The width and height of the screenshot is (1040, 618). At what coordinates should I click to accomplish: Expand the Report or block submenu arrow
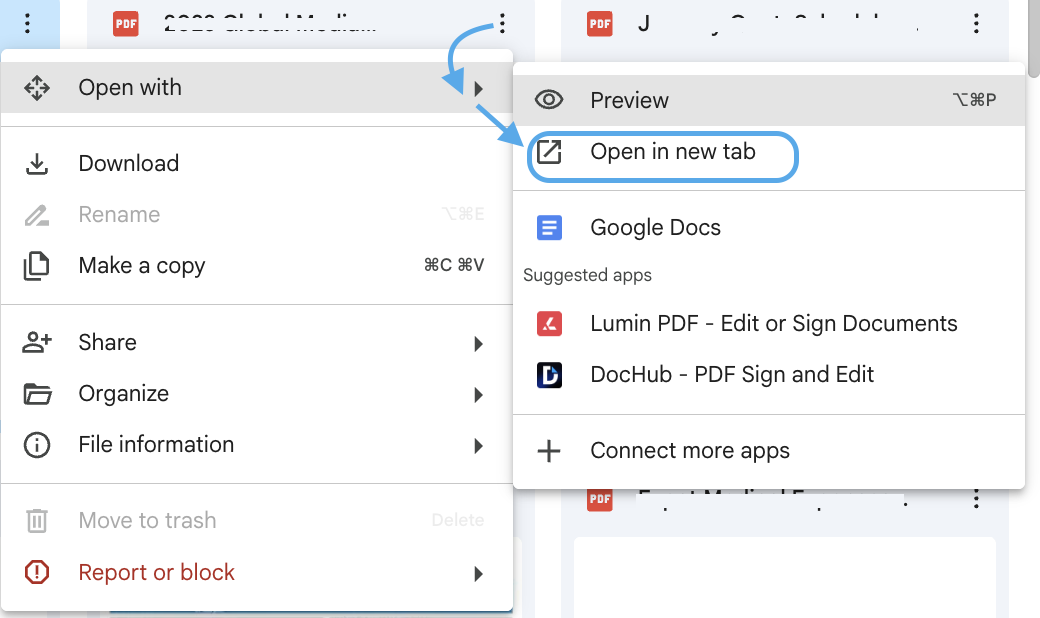click(x=478, y=574)
